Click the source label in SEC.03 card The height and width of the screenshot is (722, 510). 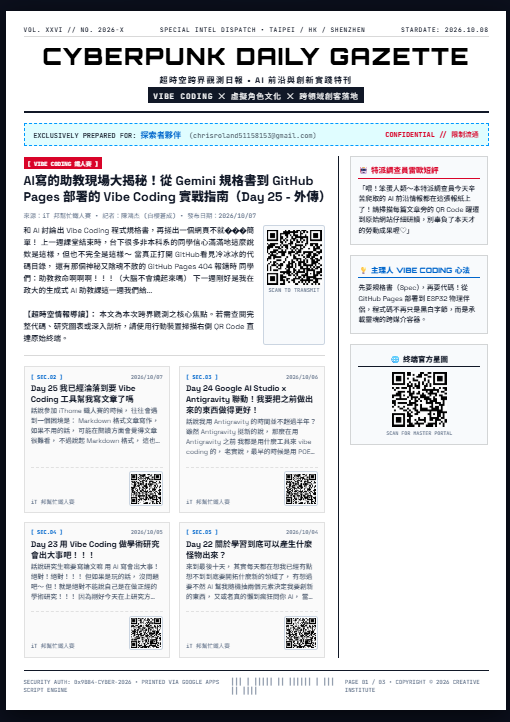pyautogui.click(x=208, y=502)
